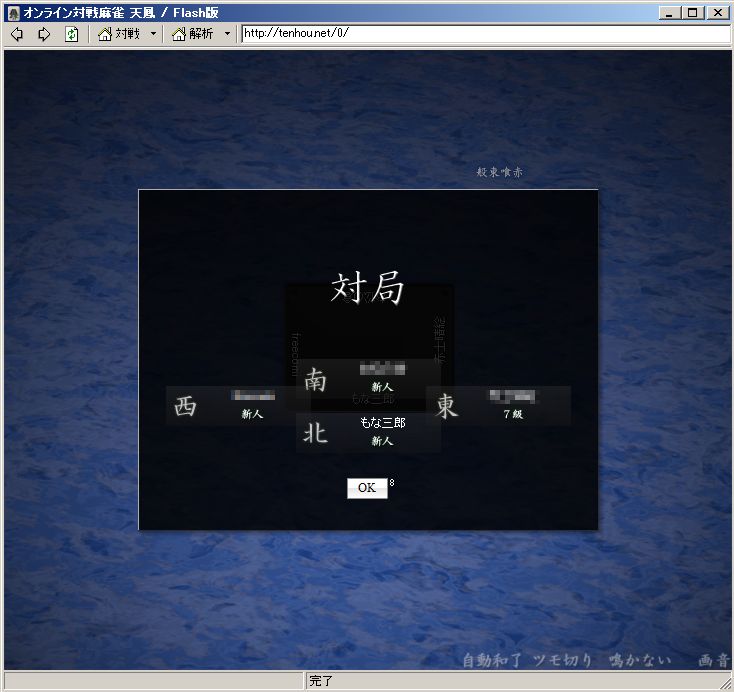Click the 解析 toolbar button
Image resolution: width=734 pixels, height=692 pixels.
(x=193, y=34)
